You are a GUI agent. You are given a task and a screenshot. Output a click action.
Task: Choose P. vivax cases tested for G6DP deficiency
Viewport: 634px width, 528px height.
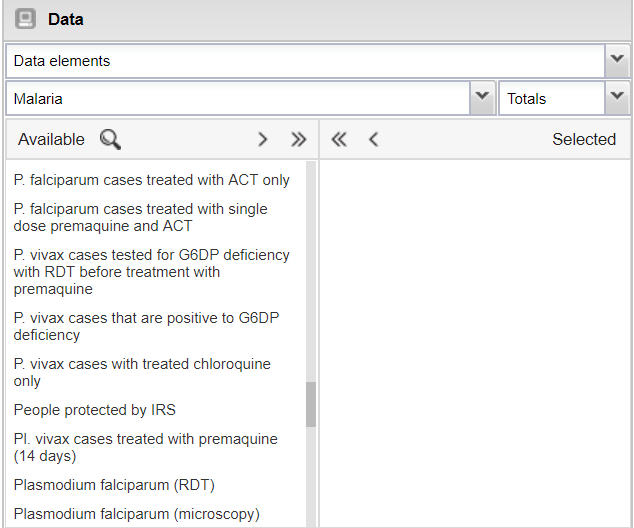(151, 272)
